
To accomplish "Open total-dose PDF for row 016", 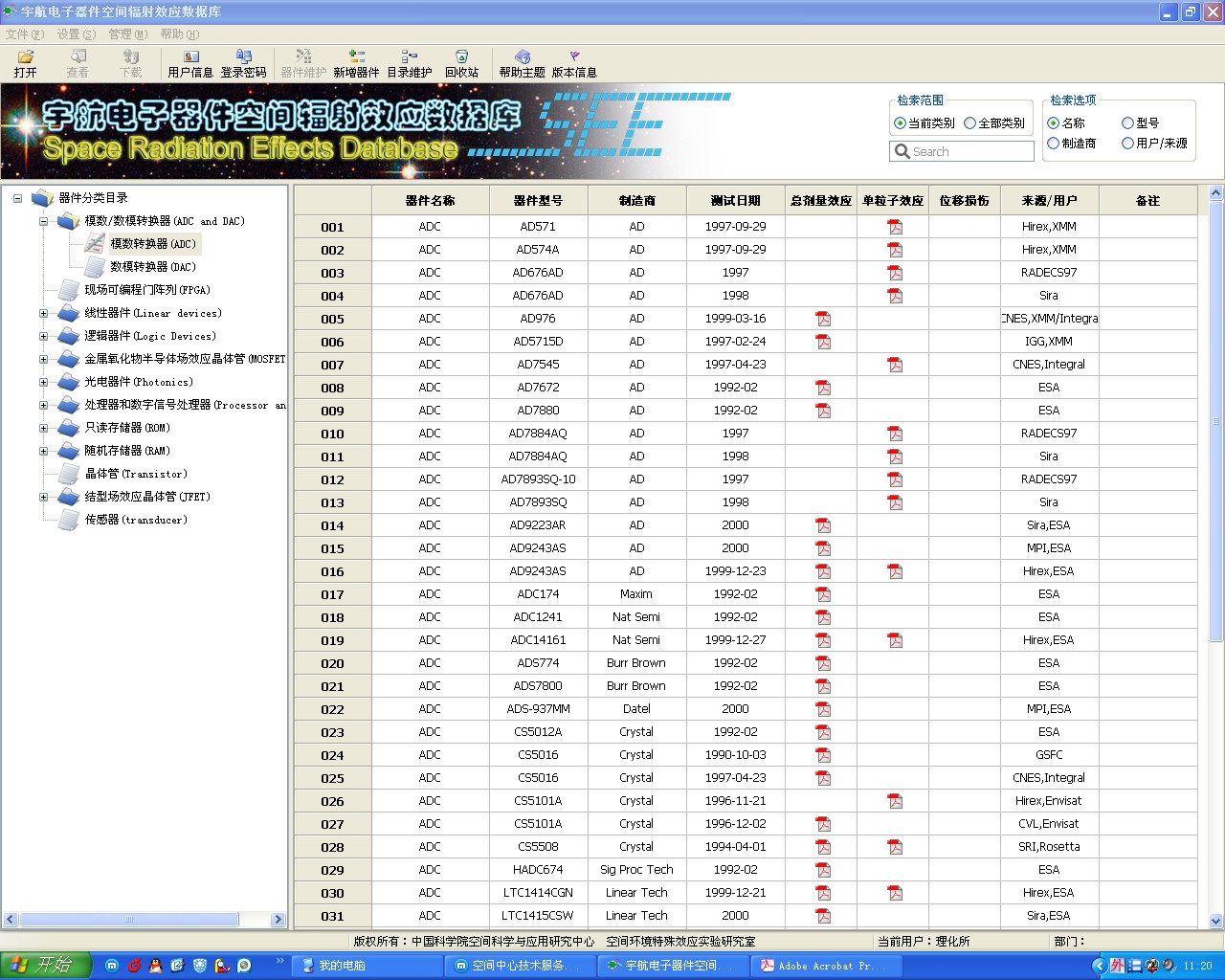I will (x=823, y=571).
